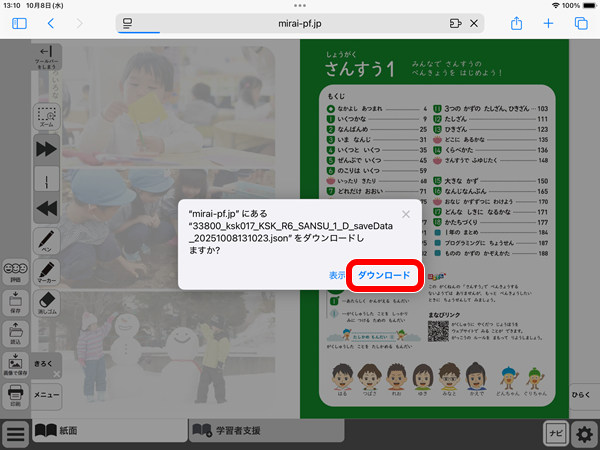Viewport: 600px width, 450px height.
Task: Tap the たしざん contents entry
Action: pos(491,119)
